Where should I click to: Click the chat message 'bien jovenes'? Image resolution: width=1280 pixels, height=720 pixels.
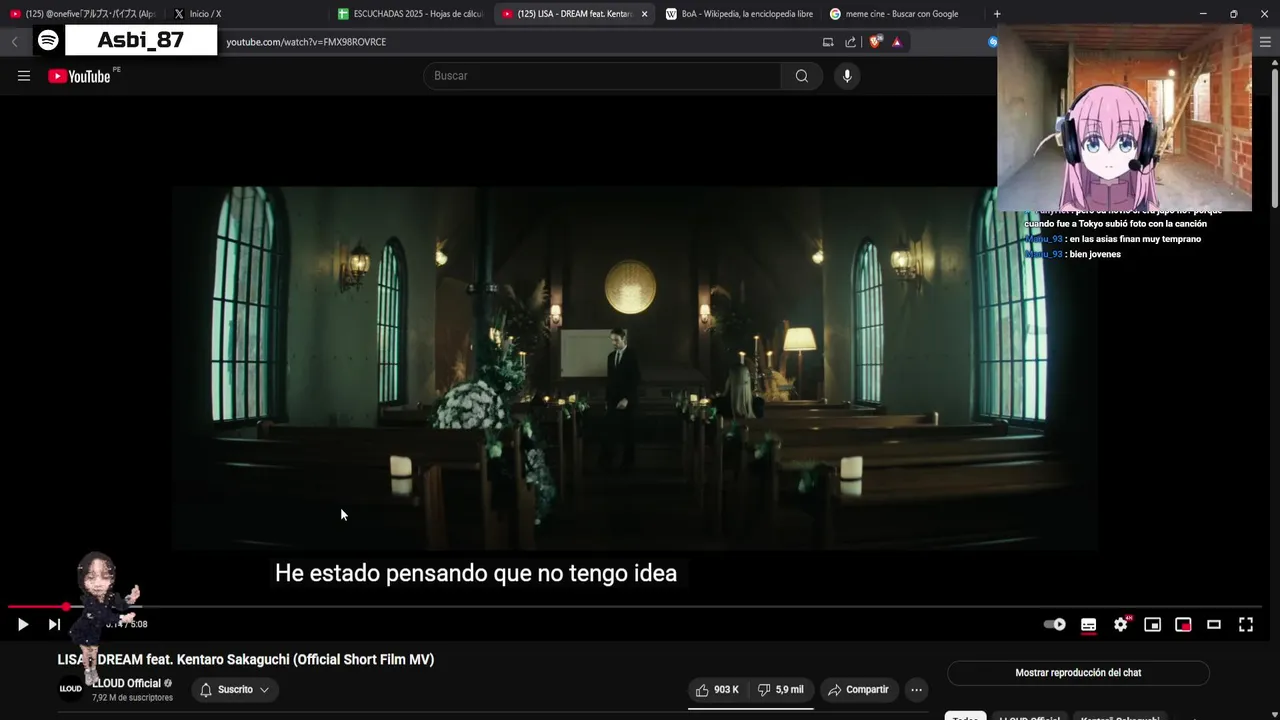[1094, 254]
